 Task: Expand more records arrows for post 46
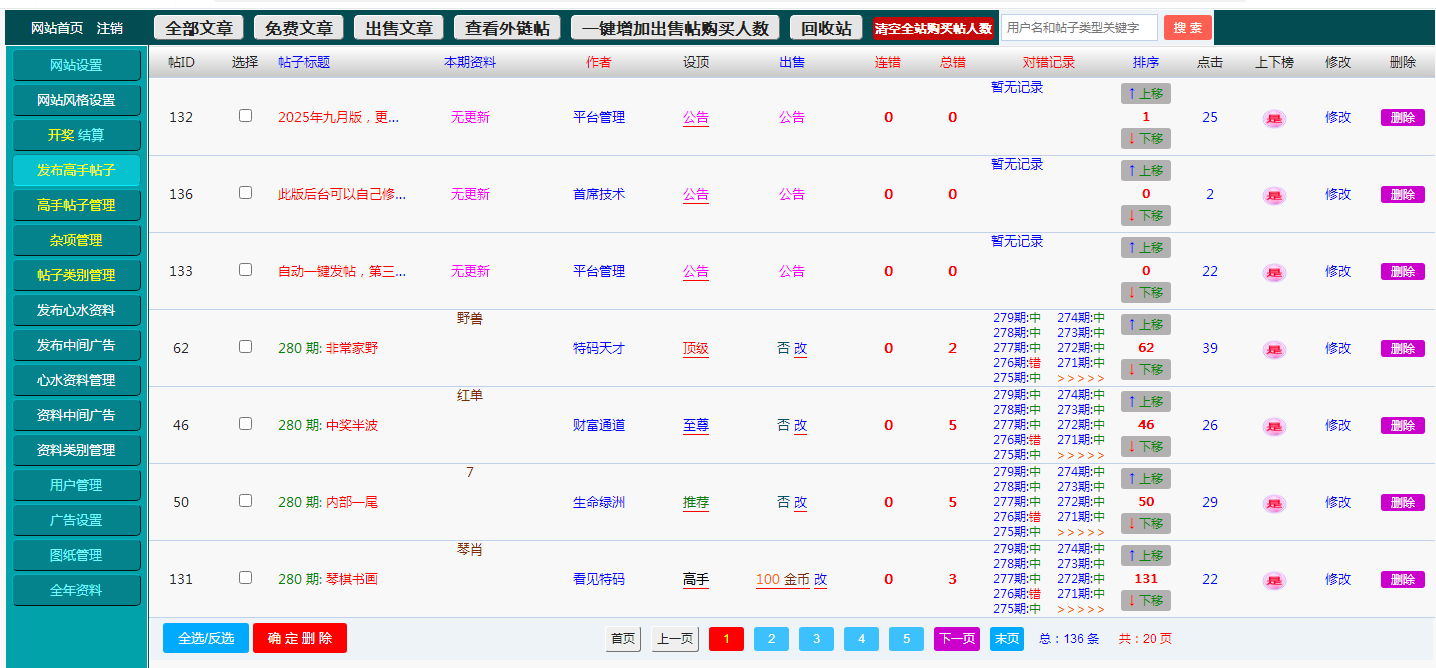click(x=1080, y=455)
